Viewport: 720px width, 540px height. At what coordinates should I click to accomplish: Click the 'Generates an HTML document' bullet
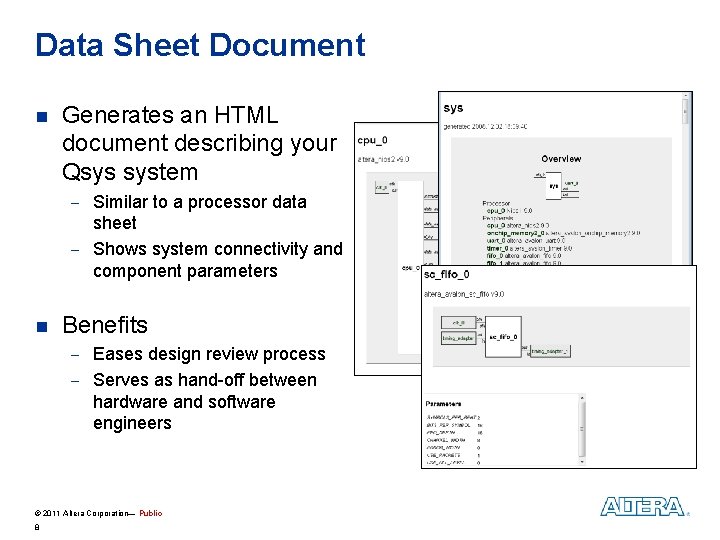[x=199, y=143]
